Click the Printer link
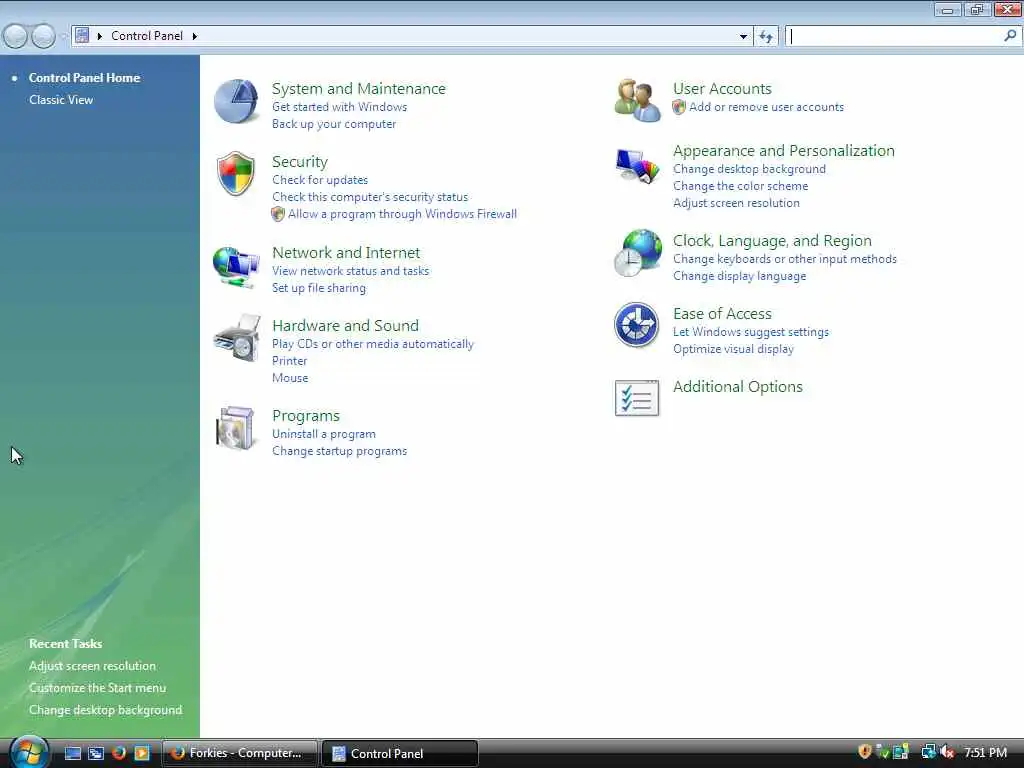This screenshot has width=1024, height=768. 289,361
